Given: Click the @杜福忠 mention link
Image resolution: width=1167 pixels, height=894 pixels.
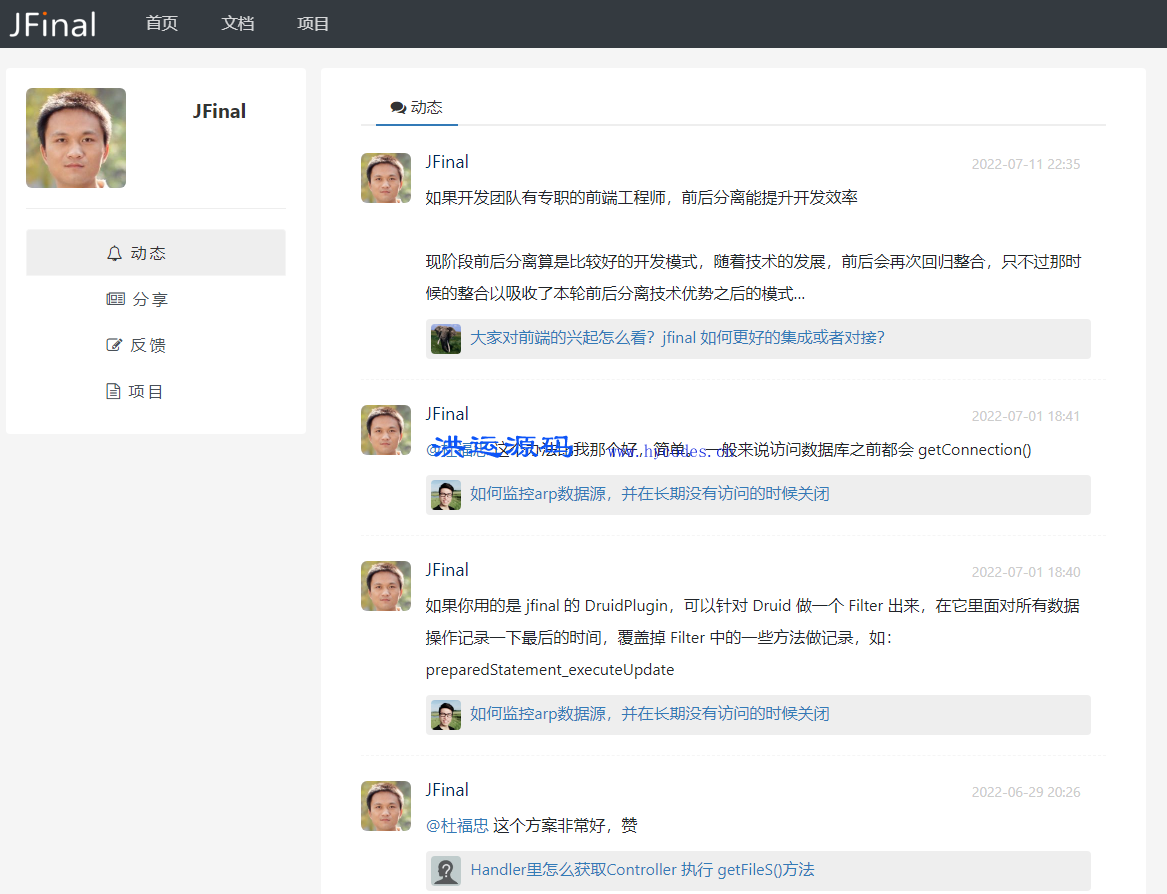Looking at the screenshot, I should [457, 826].
